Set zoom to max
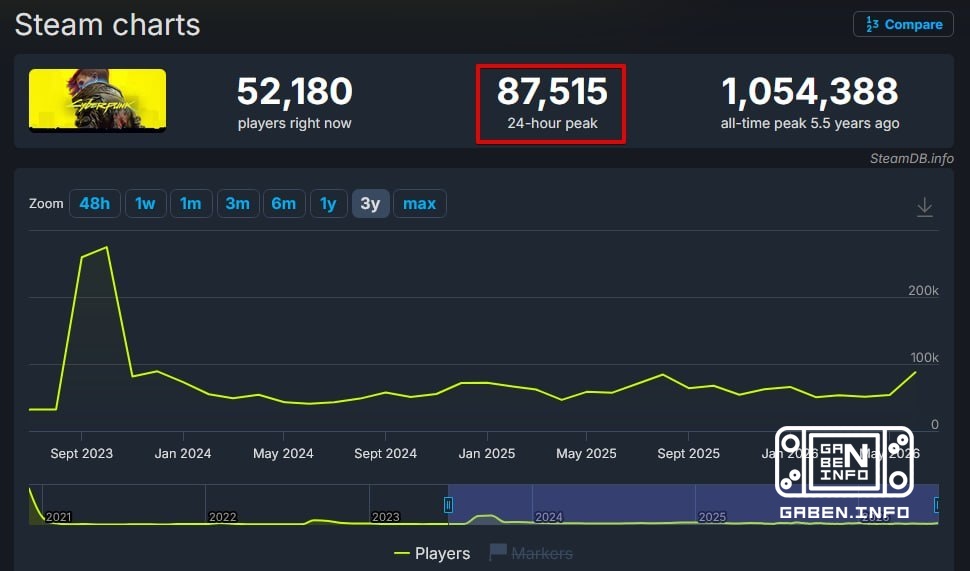 [419, 204]
